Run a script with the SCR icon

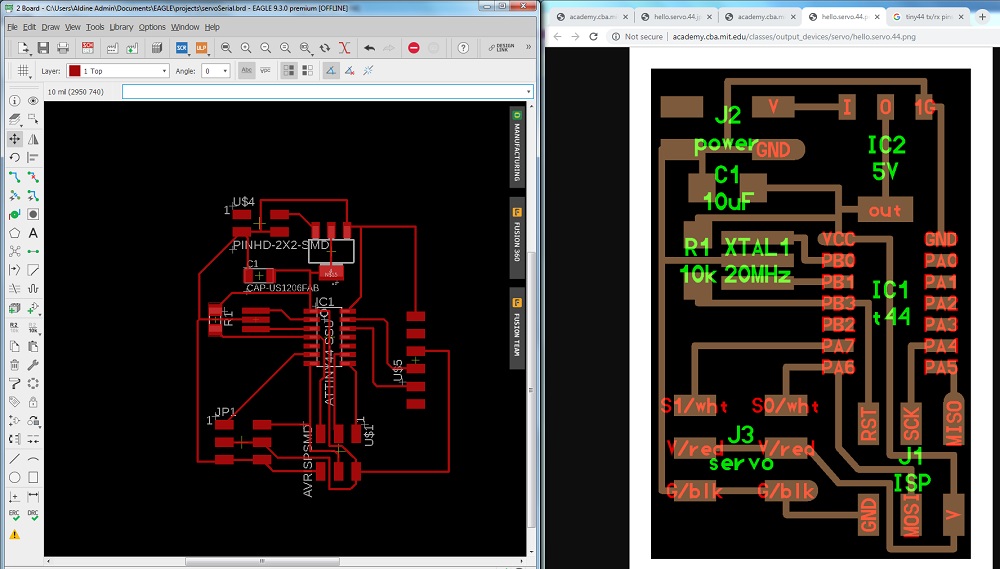coord(182,48)
